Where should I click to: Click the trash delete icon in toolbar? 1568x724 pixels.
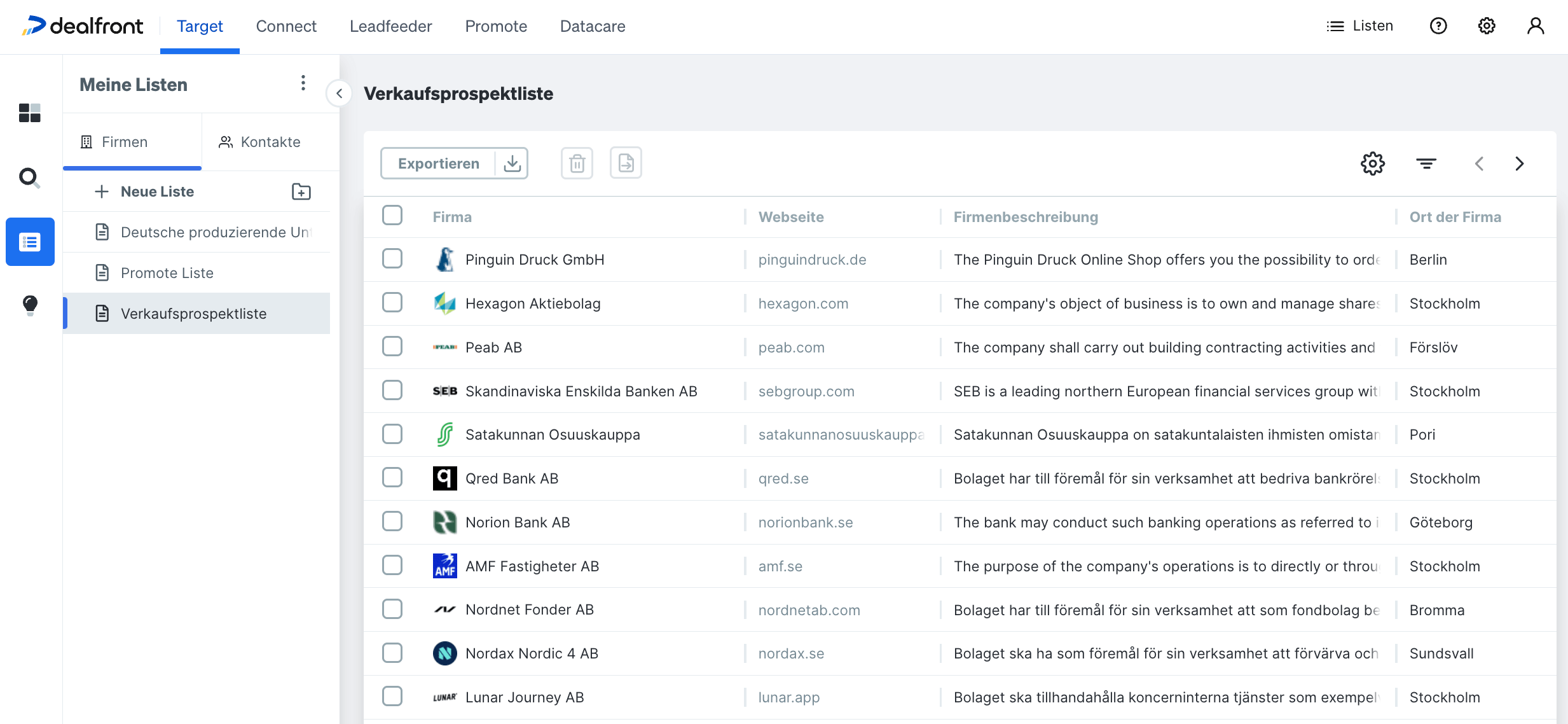pyautogui.click(x=577, y=164)
